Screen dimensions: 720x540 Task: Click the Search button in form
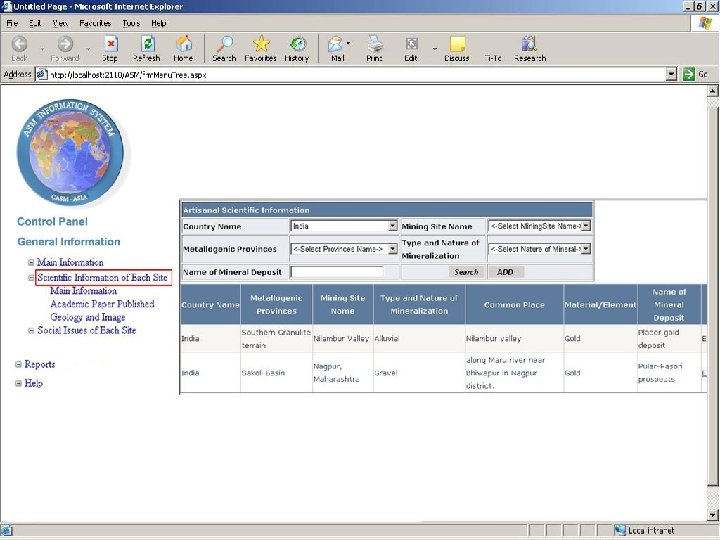point(466,272)
